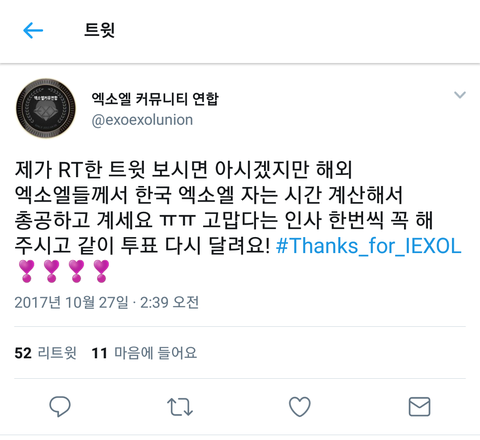Open the tweet options chevron menu
The width and height of the screenshot is (480, 440).
(x=460, y=95)
